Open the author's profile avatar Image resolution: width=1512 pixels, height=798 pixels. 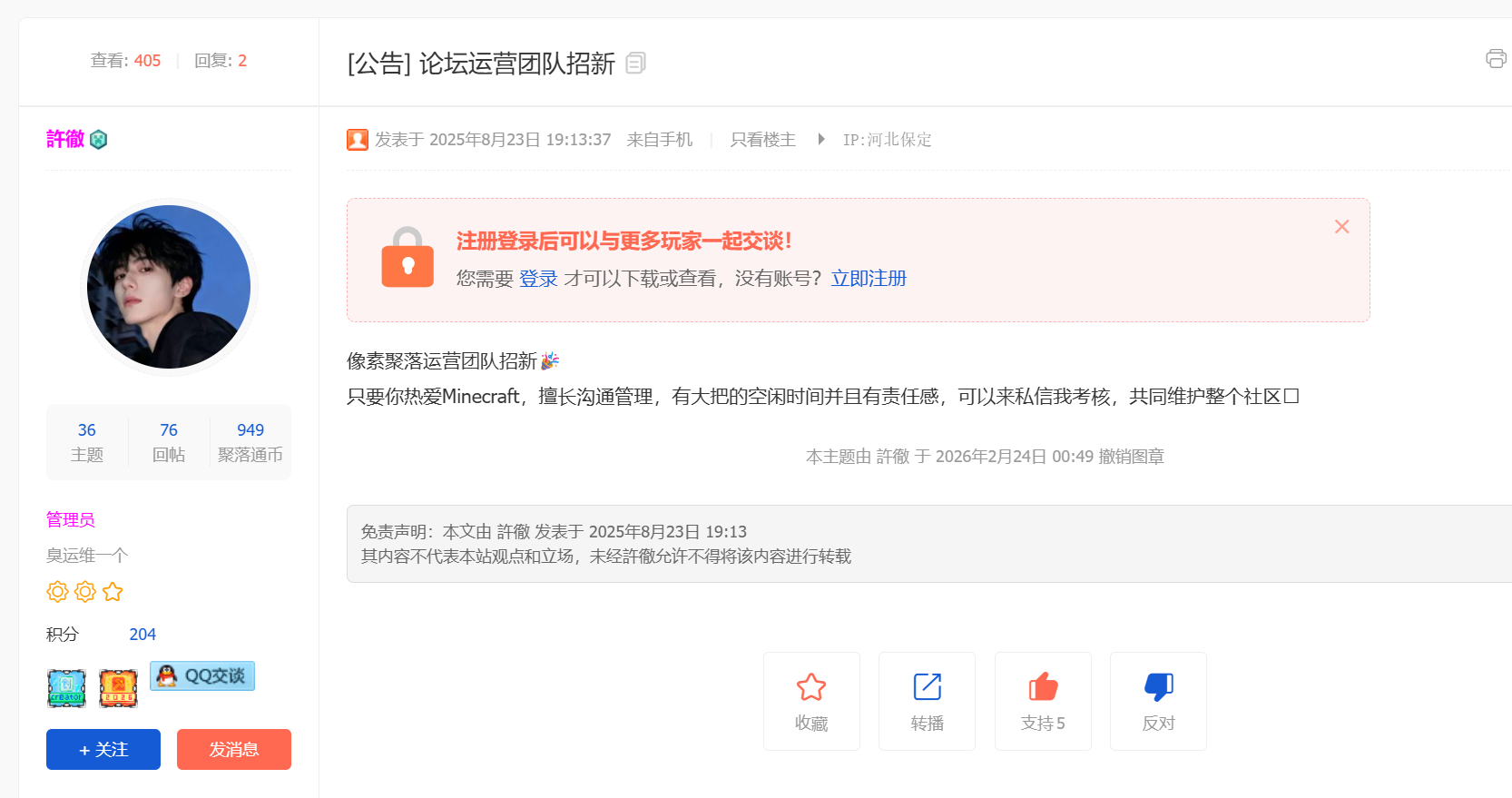point(169,287)
